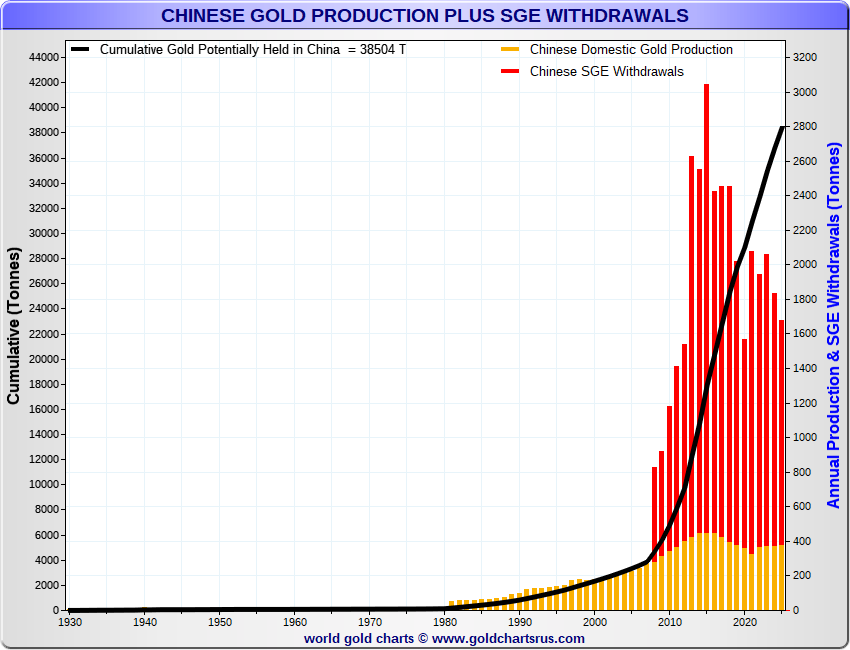This screenshot has height=650, width=850.
Task: Click the 4000 tick on the cumulative axis
Action: click(x=47, y=560)
